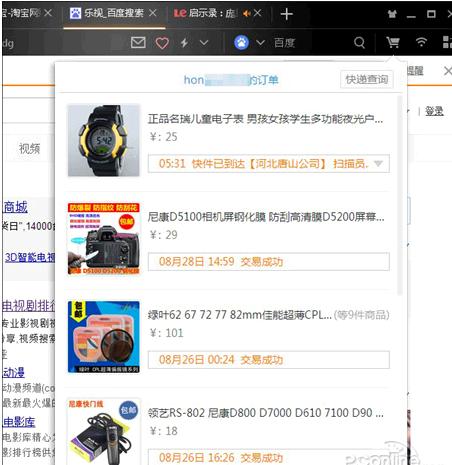Open the 电视剧排行 result link
The image size is (452, 465).
tap(29, 306)
